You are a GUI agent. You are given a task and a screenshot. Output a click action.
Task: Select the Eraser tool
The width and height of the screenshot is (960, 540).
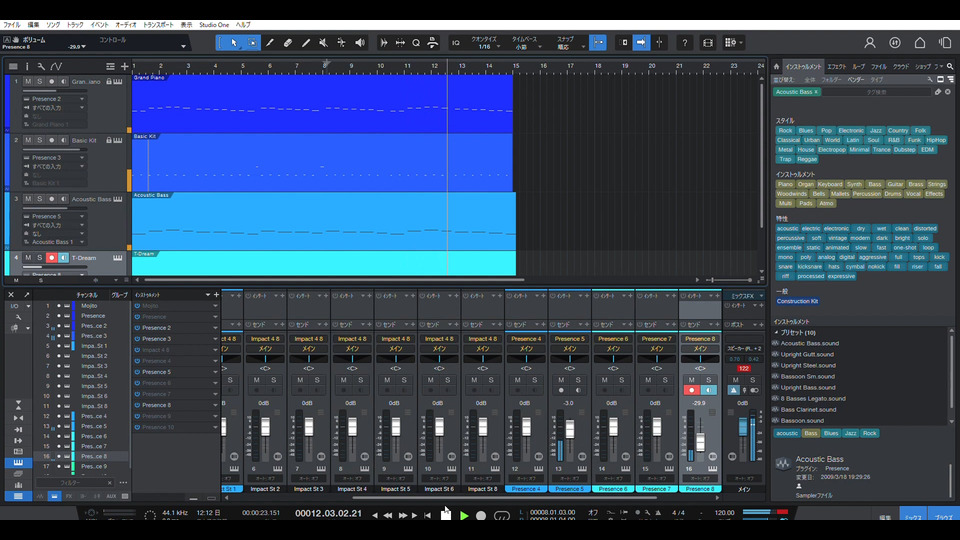[x=288, y=42]
